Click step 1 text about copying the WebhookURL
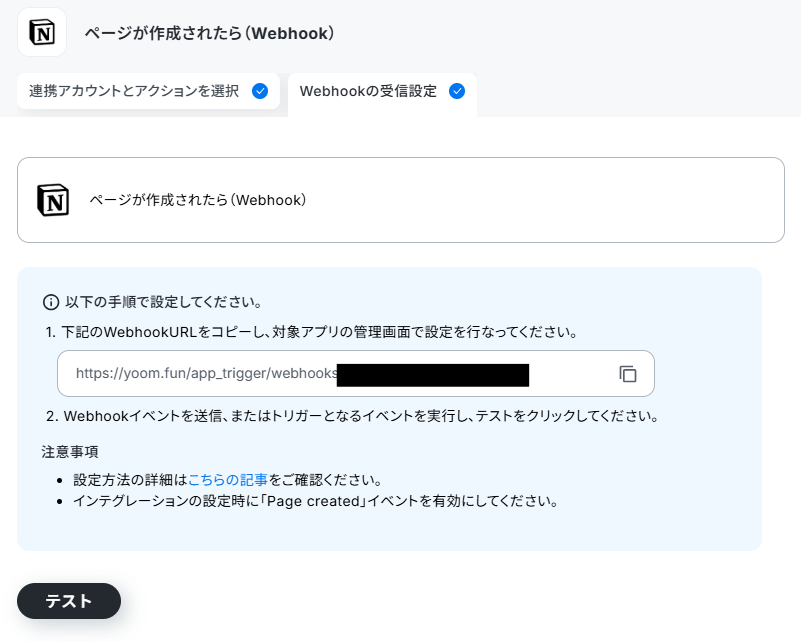 (x=312, y=332)
